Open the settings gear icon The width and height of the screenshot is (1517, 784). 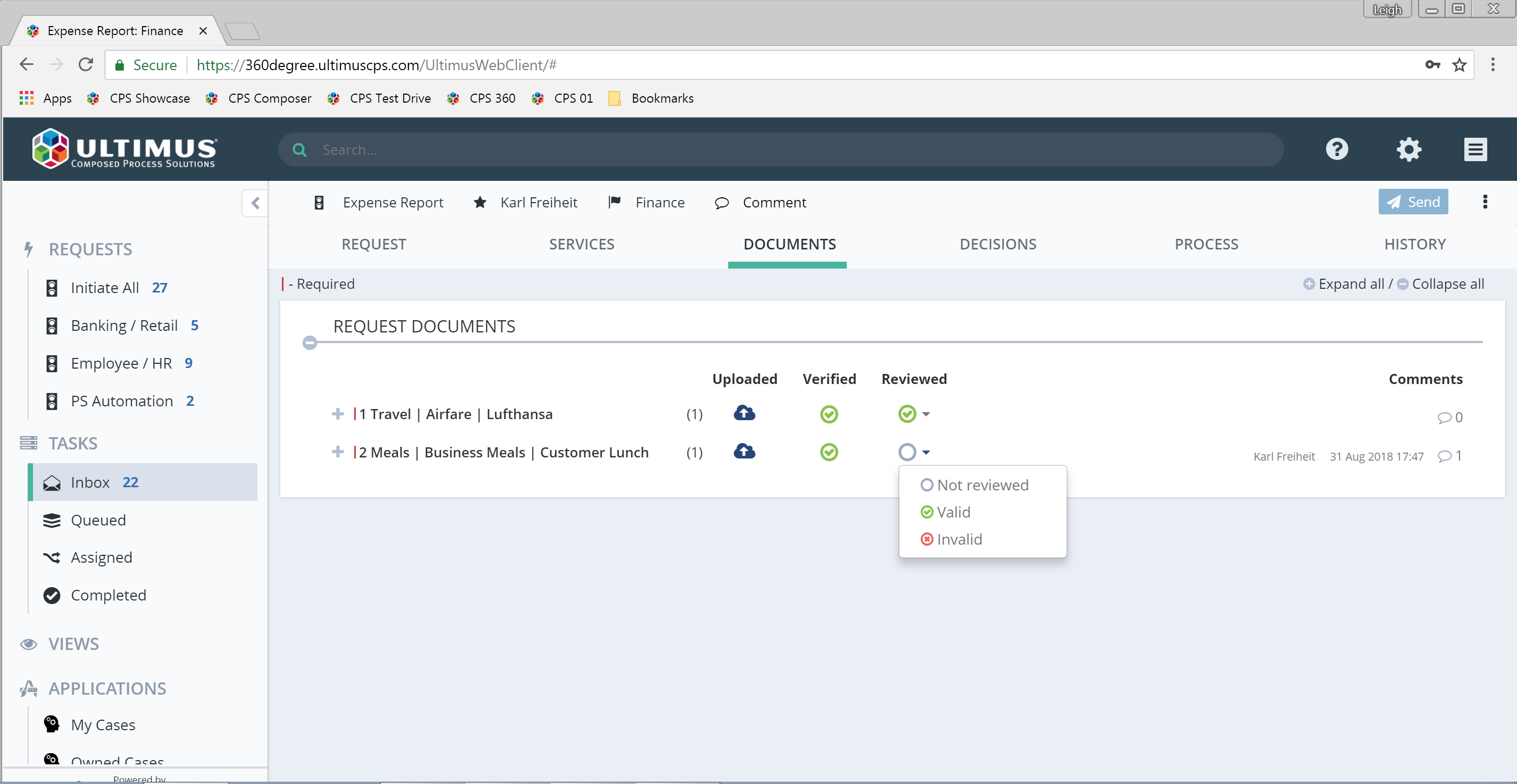pos(1408,149)
